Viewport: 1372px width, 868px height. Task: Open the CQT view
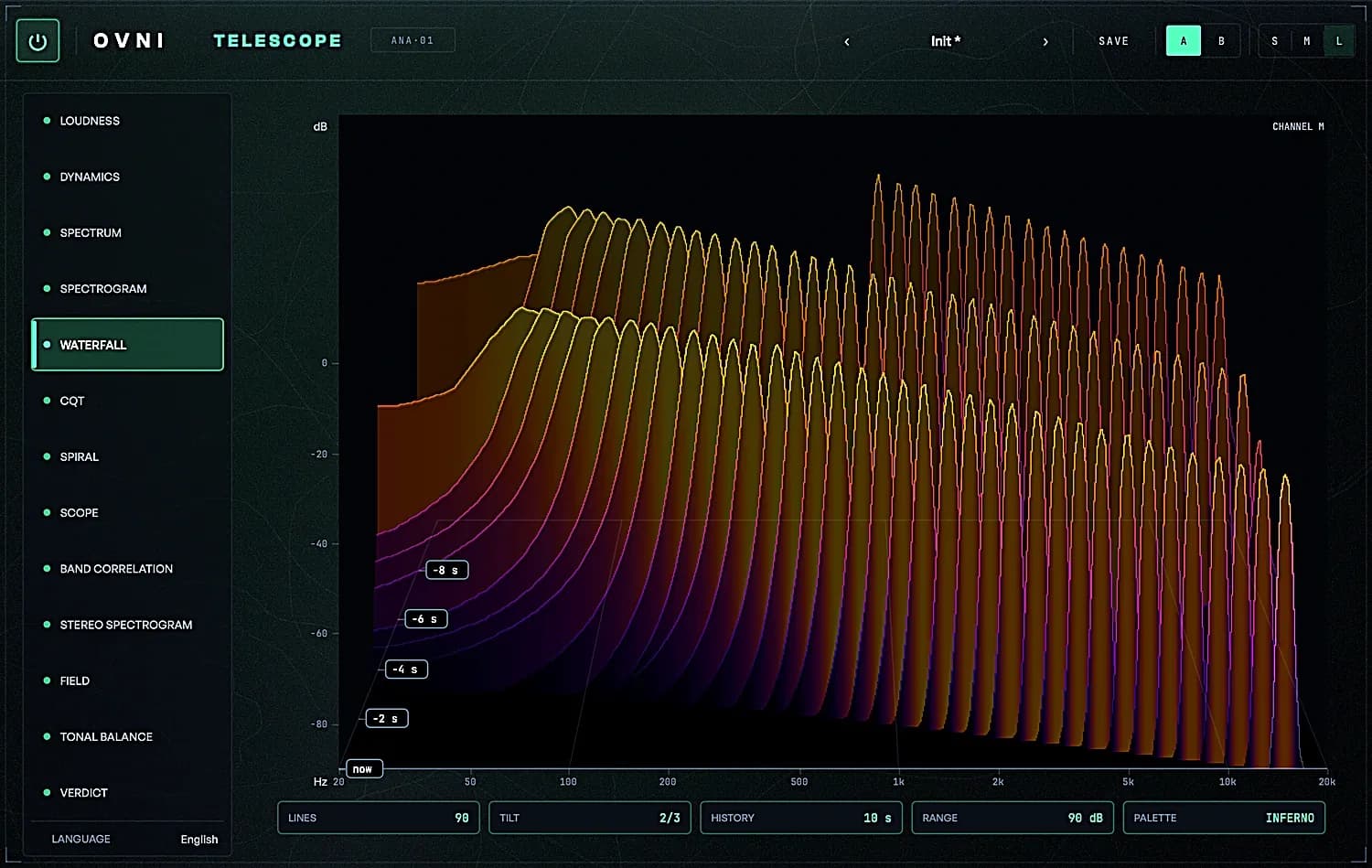click(x=127, y=401)
